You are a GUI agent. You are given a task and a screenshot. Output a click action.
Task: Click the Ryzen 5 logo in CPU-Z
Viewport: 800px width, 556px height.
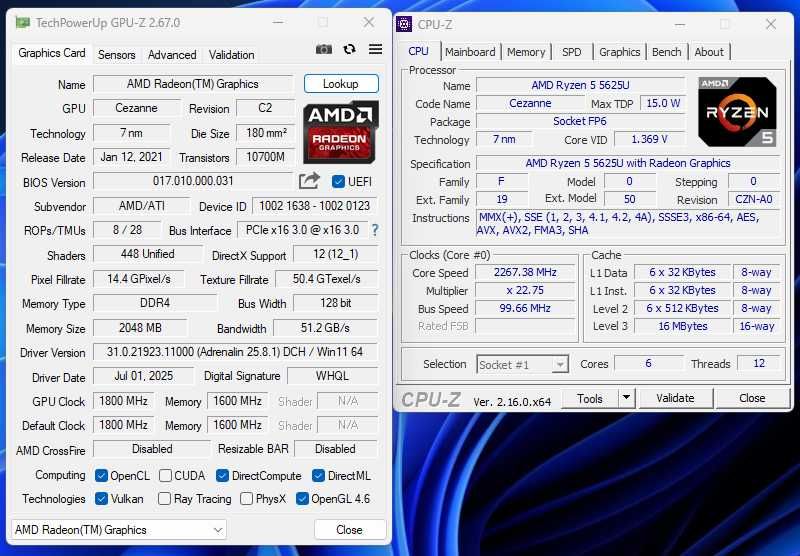737,112
